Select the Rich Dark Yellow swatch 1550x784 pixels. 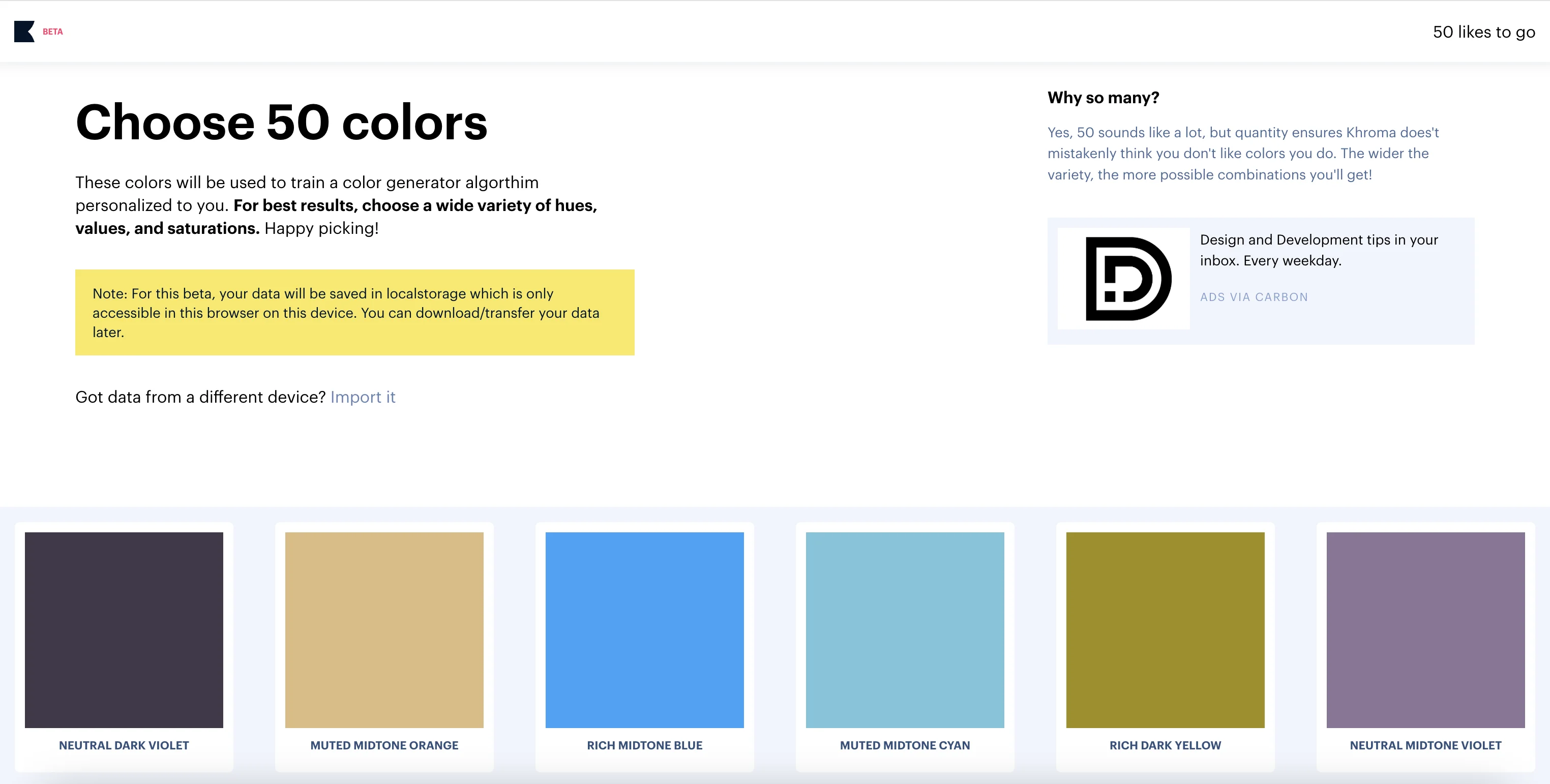pos(1165,629)
